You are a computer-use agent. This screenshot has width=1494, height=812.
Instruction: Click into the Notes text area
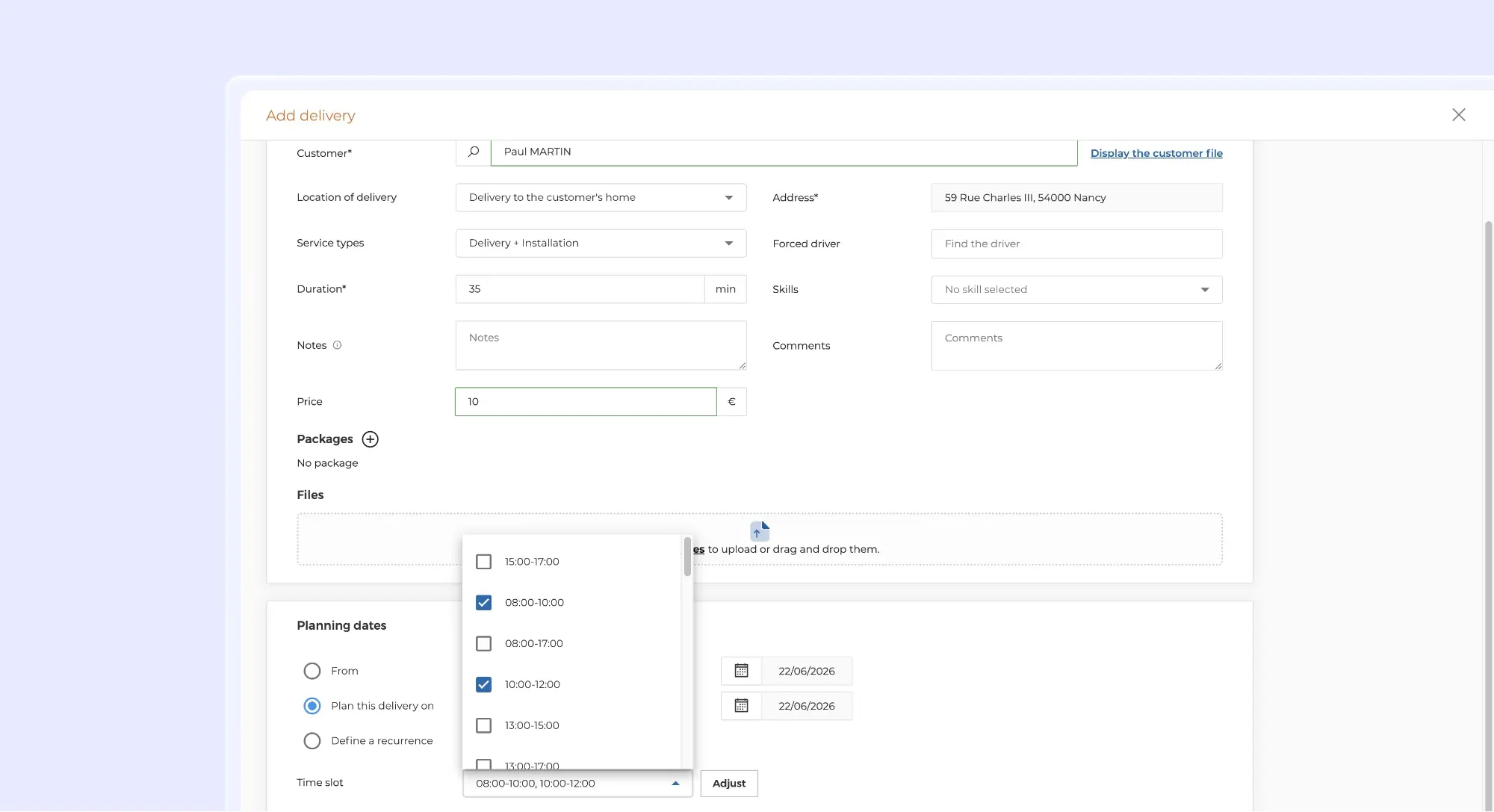click(601, 346)
